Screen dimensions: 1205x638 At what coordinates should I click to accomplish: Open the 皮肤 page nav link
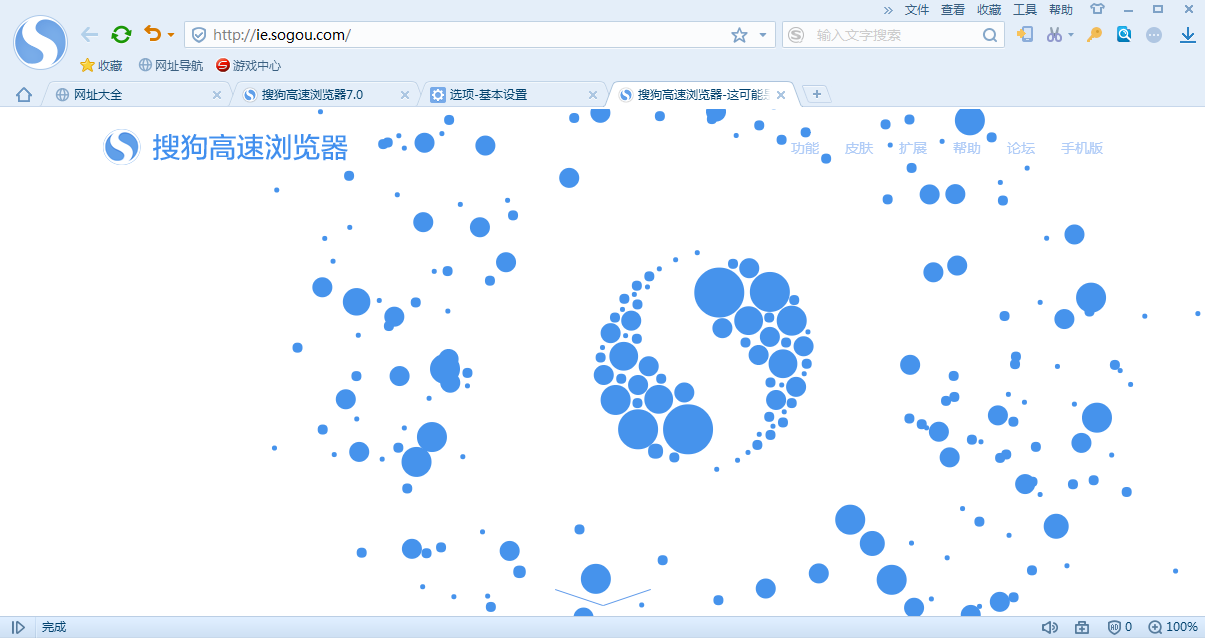(x=859, y=148)
